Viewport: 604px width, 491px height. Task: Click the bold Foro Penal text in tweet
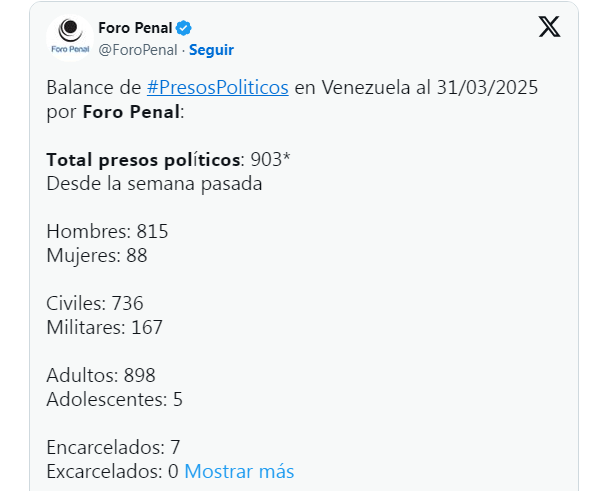click(x=131, y=112)
